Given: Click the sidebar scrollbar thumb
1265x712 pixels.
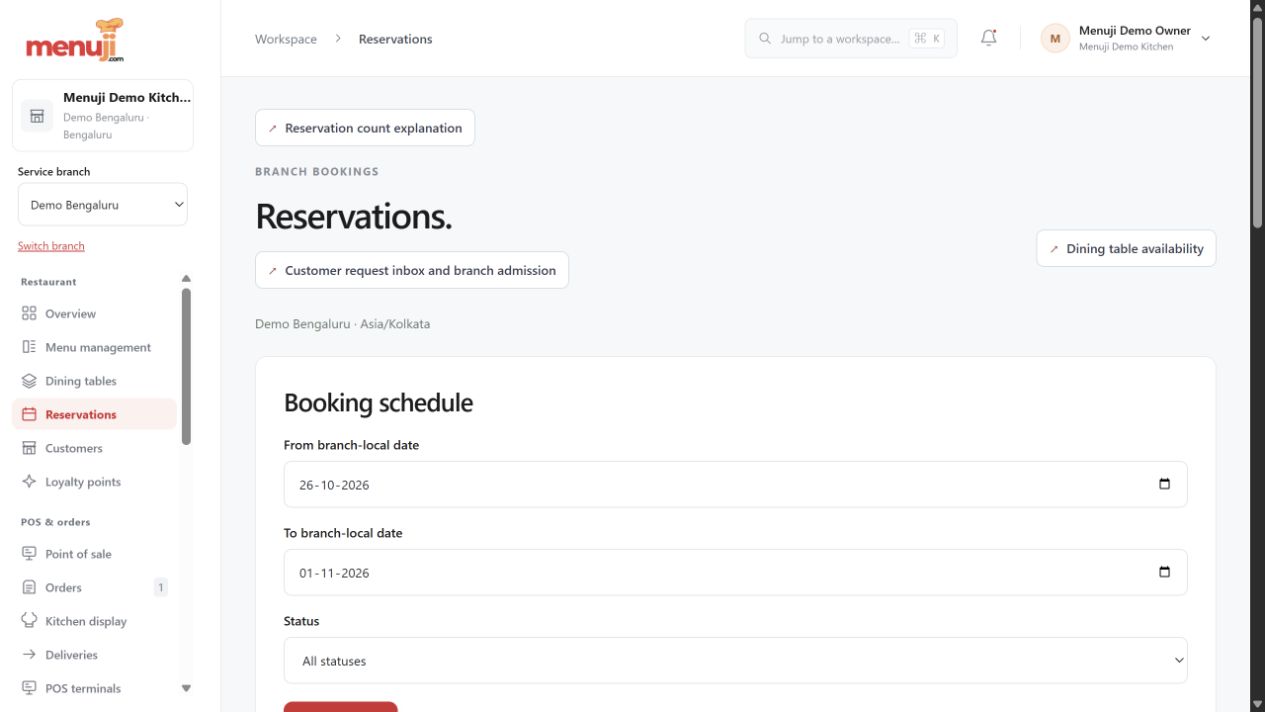Looking at the screenshot, I should click(186, 367).
